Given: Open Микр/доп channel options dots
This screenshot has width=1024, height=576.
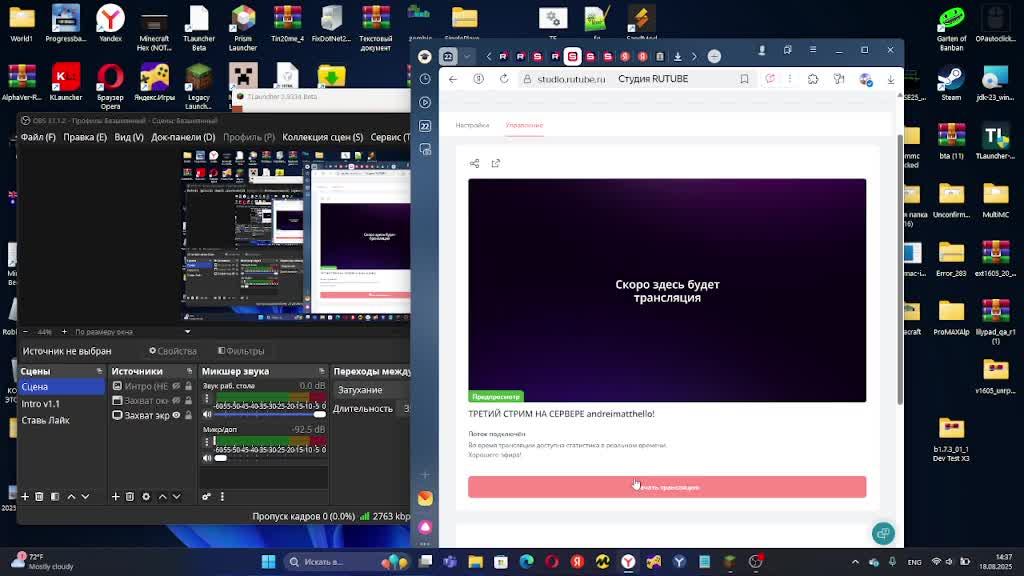Looking at the screenshot, I should click(x=207, y=442).
